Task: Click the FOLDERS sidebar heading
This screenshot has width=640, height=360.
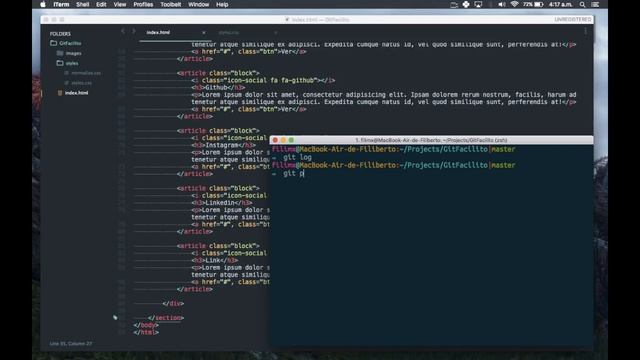Action: (60, 34)
